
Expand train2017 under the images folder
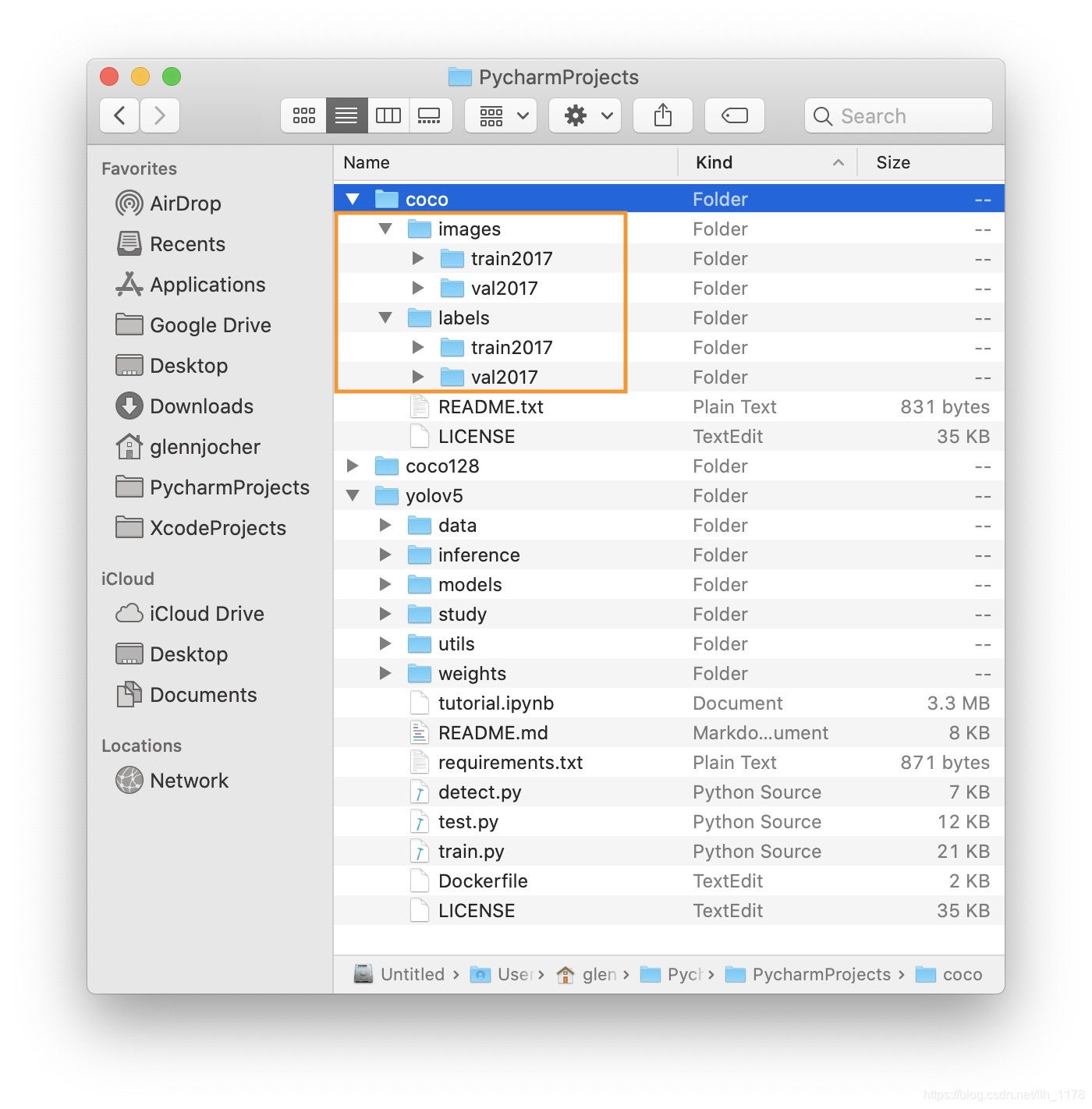418,258
